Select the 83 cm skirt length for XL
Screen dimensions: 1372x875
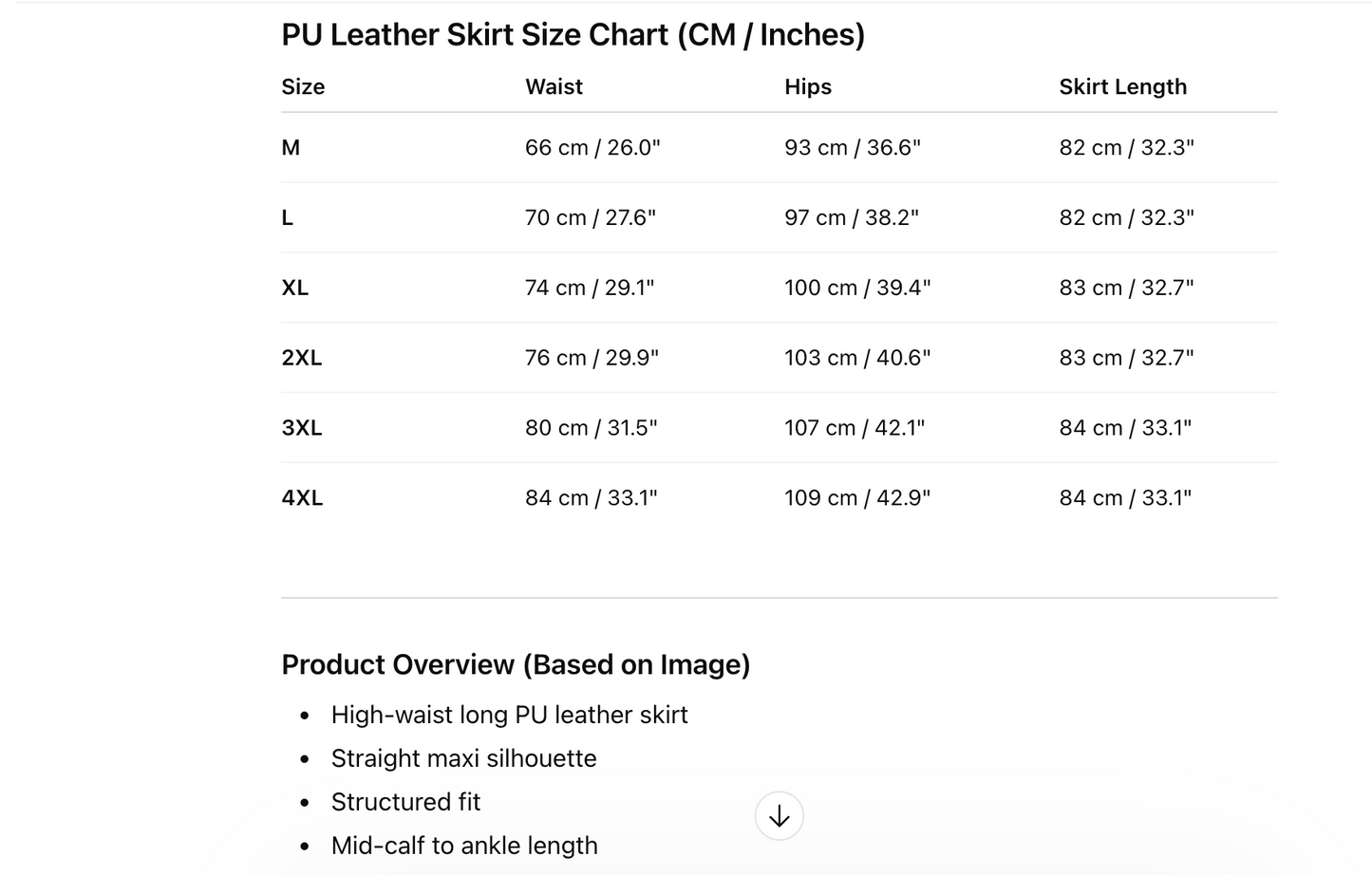point(1128,287)
